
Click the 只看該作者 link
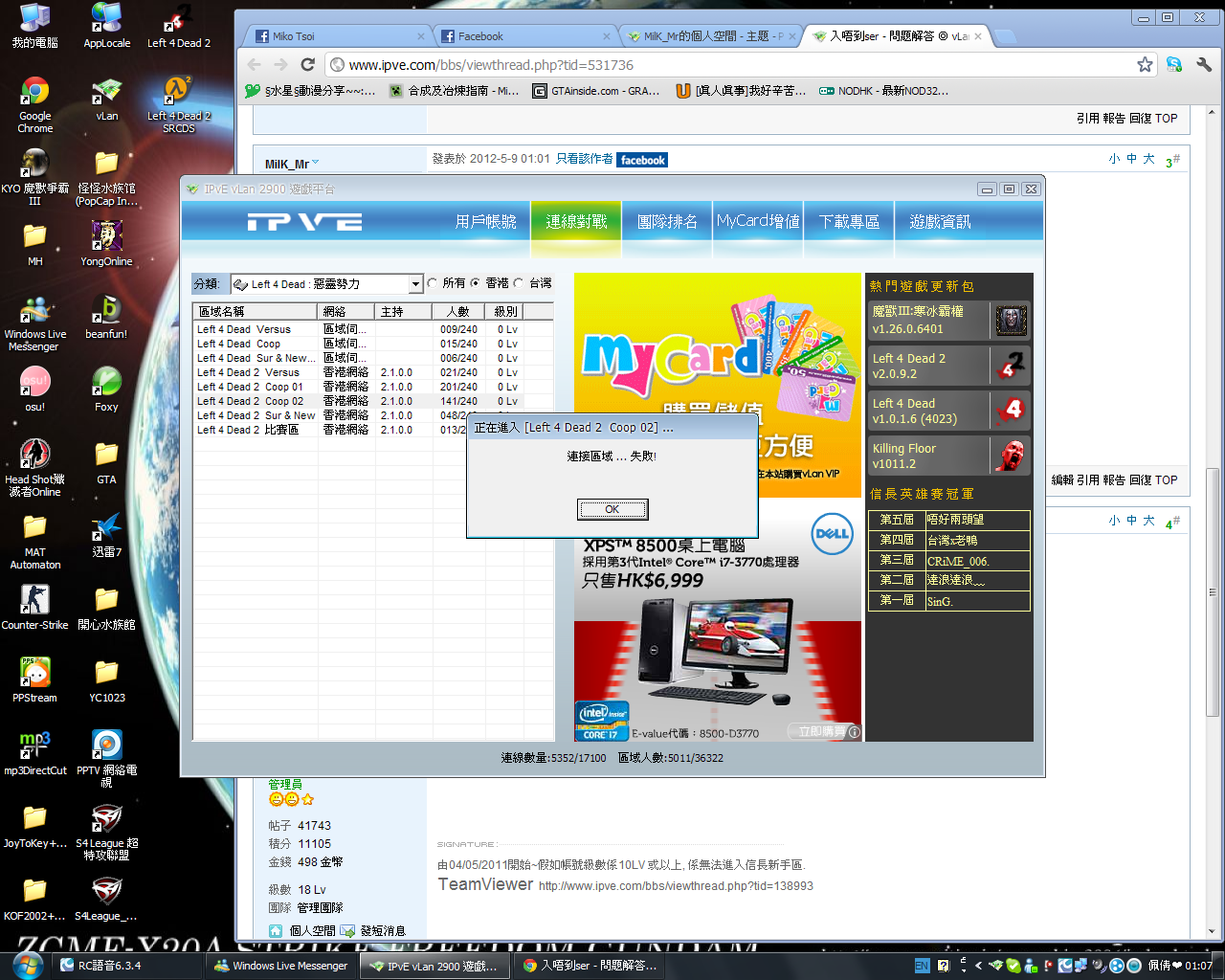[x=584, y=159]
